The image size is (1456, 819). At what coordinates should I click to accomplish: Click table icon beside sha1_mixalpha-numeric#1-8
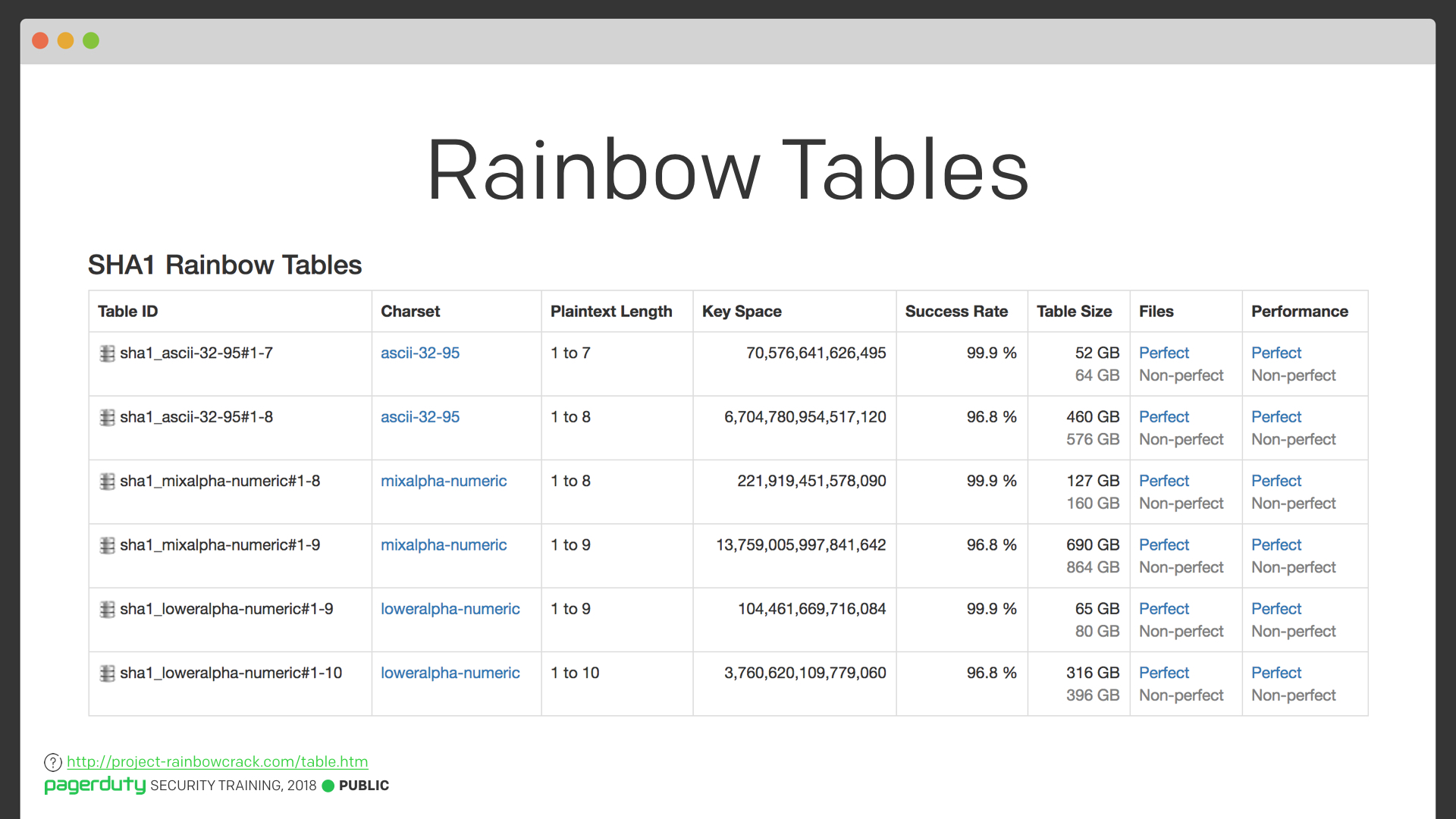[107, 482]
